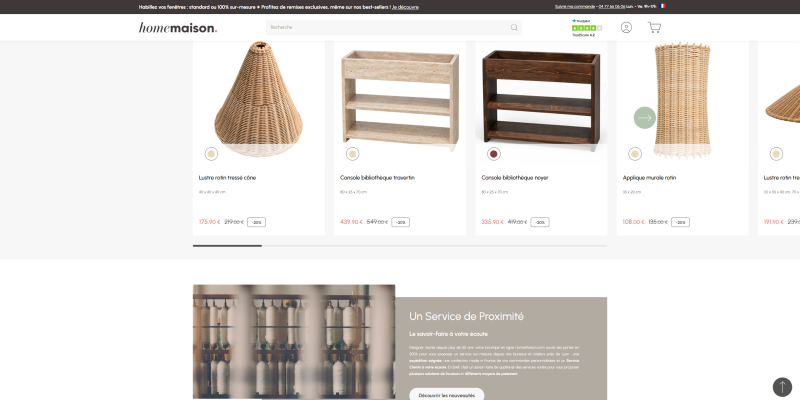
Task: Open 'Console bibliothèque noyer' product title
Action: click(x=515, y=178)
